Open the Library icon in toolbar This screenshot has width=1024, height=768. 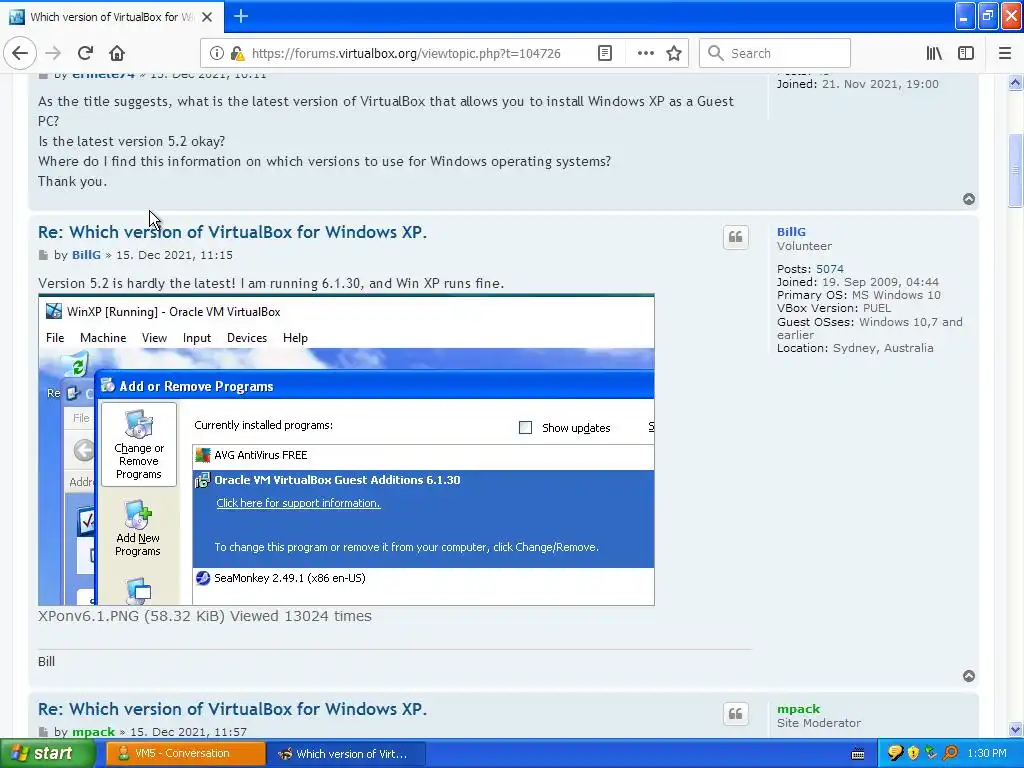point(934,53)
